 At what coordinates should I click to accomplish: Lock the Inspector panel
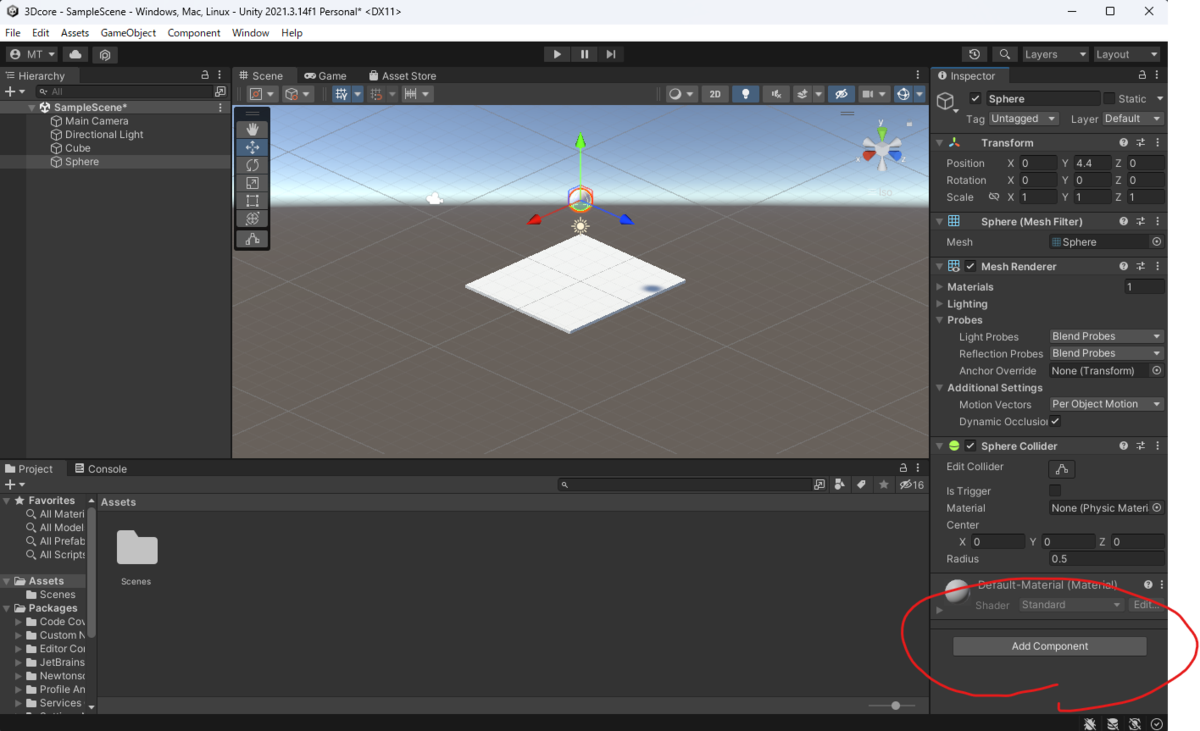[1142, 75]
